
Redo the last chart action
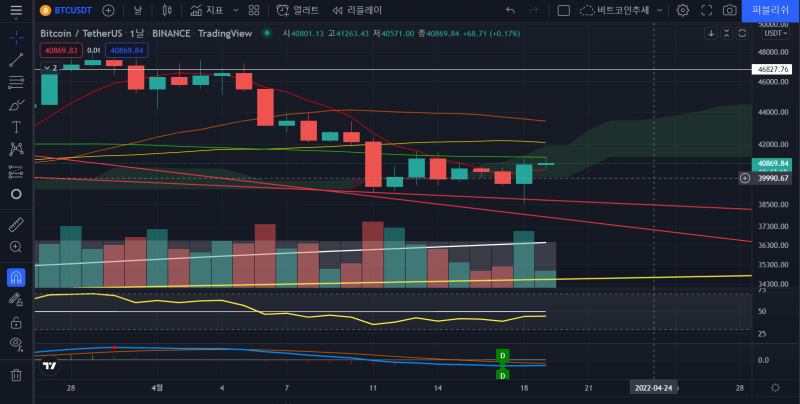tap(533, 10)
